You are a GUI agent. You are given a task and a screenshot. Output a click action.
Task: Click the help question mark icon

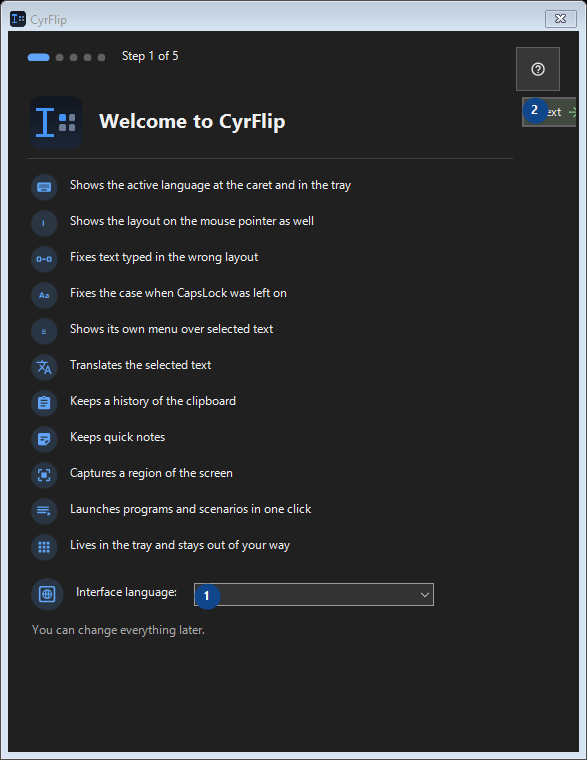click(x=538, y=69)
